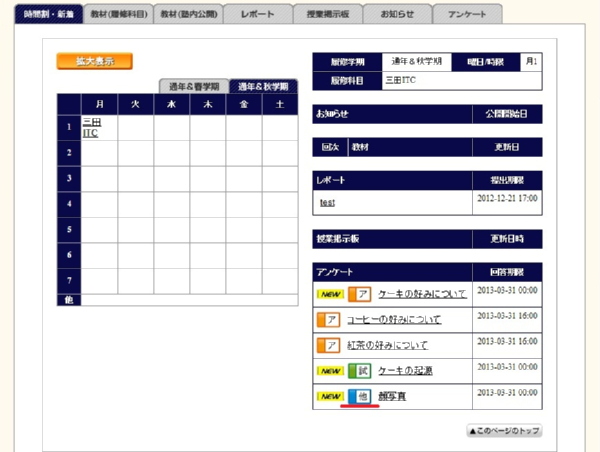Screen dimensions: 600x452
Task: Click the NEW badge on ケーキの起源 row
Action: tap(331, 371)
